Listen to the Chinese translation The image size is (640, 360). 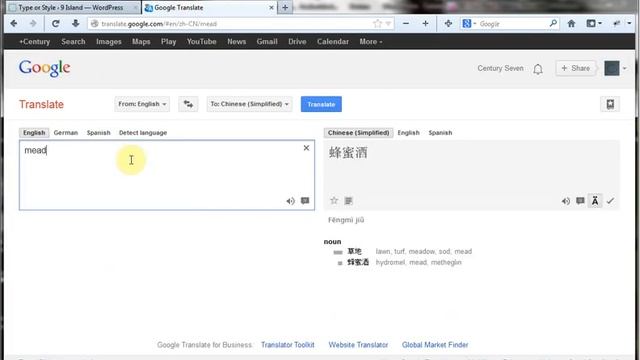click(566, 201)
